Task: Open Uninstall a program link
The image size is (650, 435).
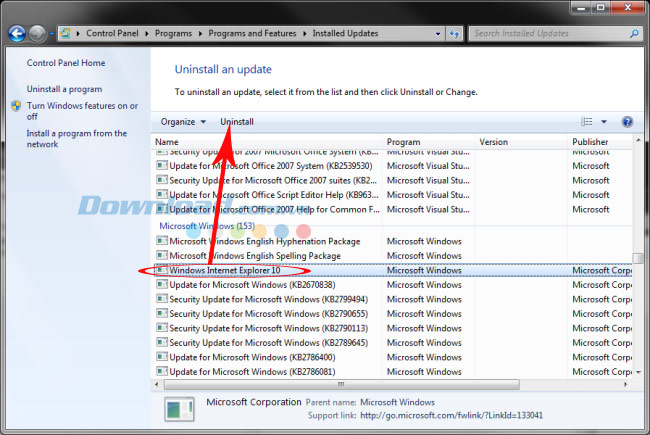Action: click(x=64, y=89)
